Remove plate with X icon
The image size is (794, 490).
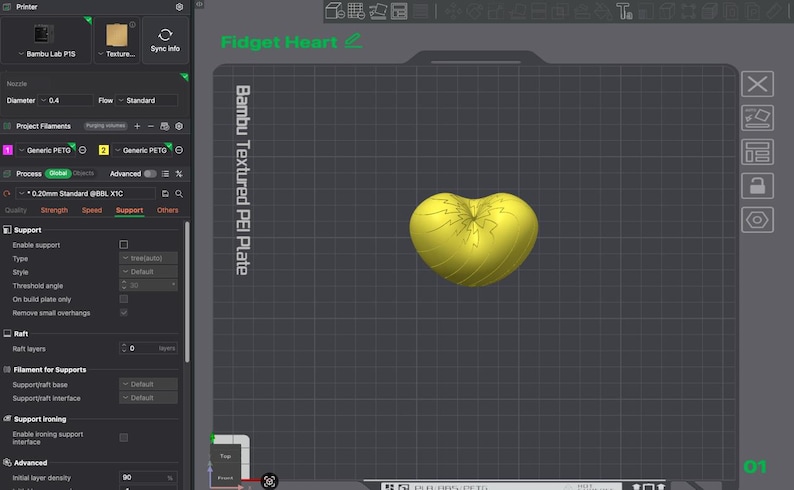point(757,84)
